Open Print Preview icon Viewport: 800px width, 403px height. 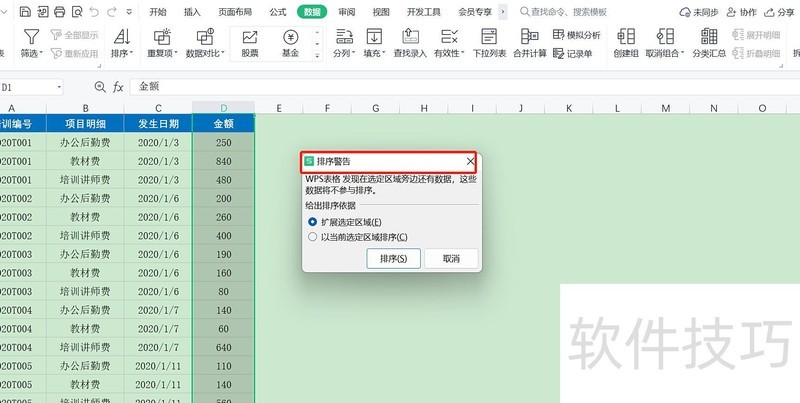click(x=77, y=12)
